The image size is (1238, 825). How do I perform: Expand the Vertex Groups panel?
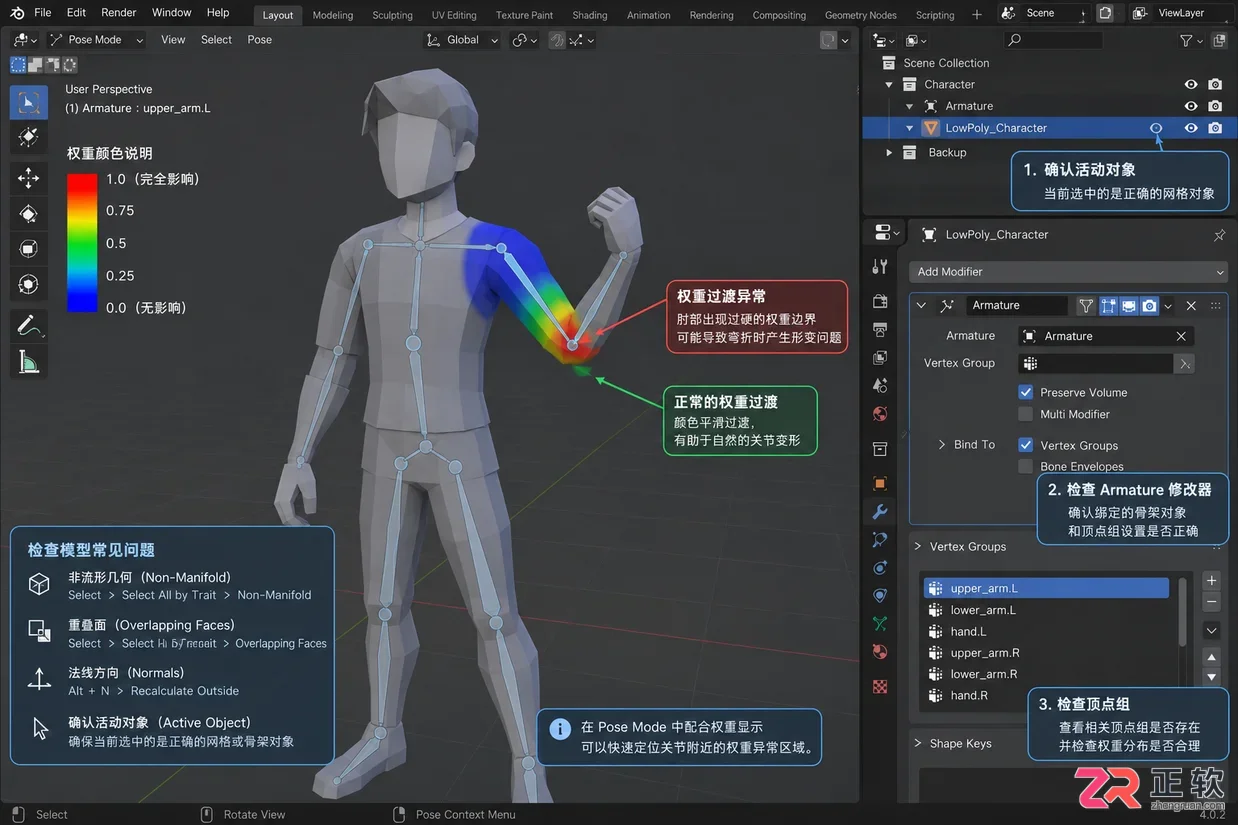pos(918,546)
